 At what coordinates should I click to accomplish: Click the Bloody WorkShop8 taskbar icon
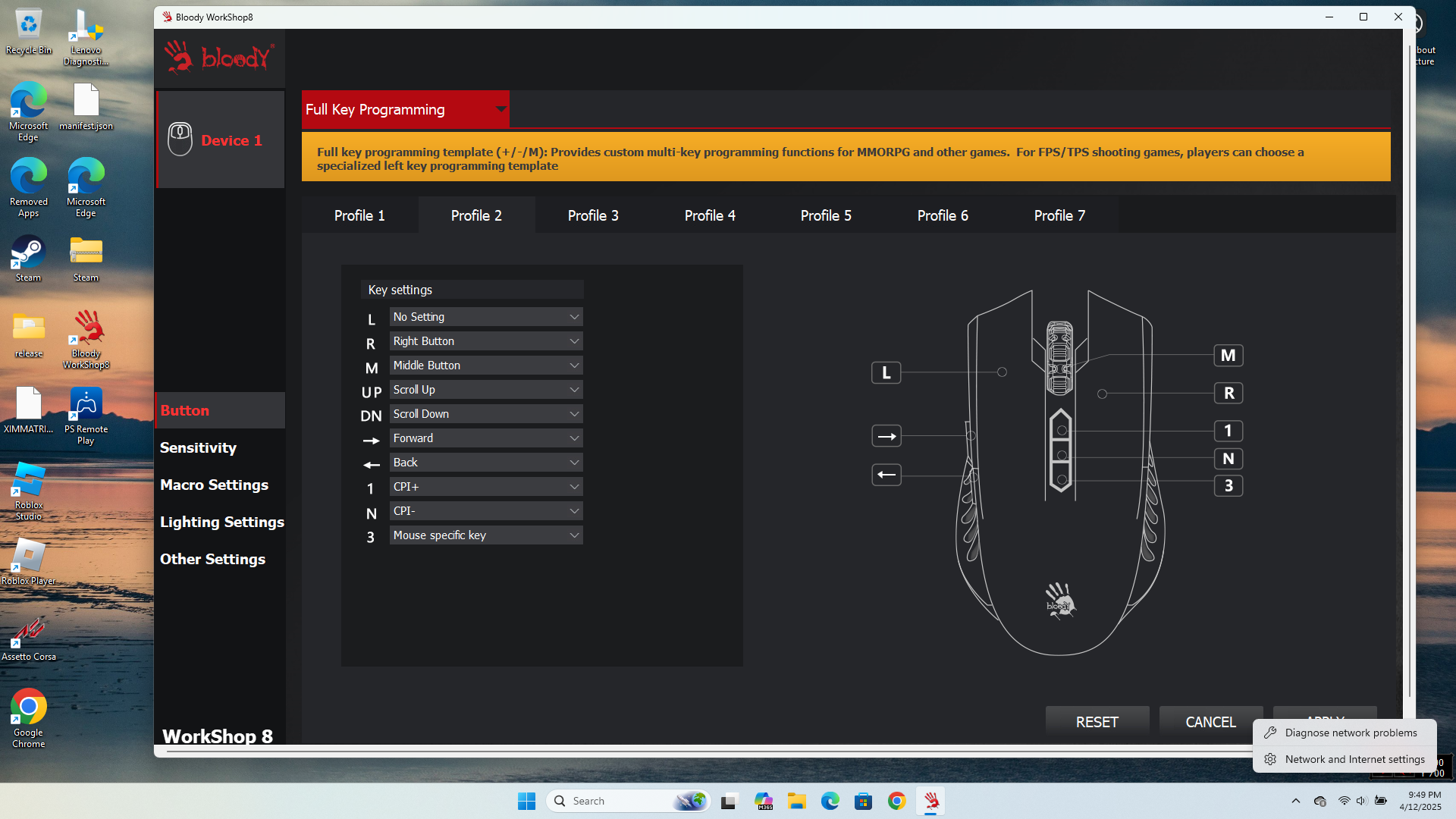pos(931,801)
